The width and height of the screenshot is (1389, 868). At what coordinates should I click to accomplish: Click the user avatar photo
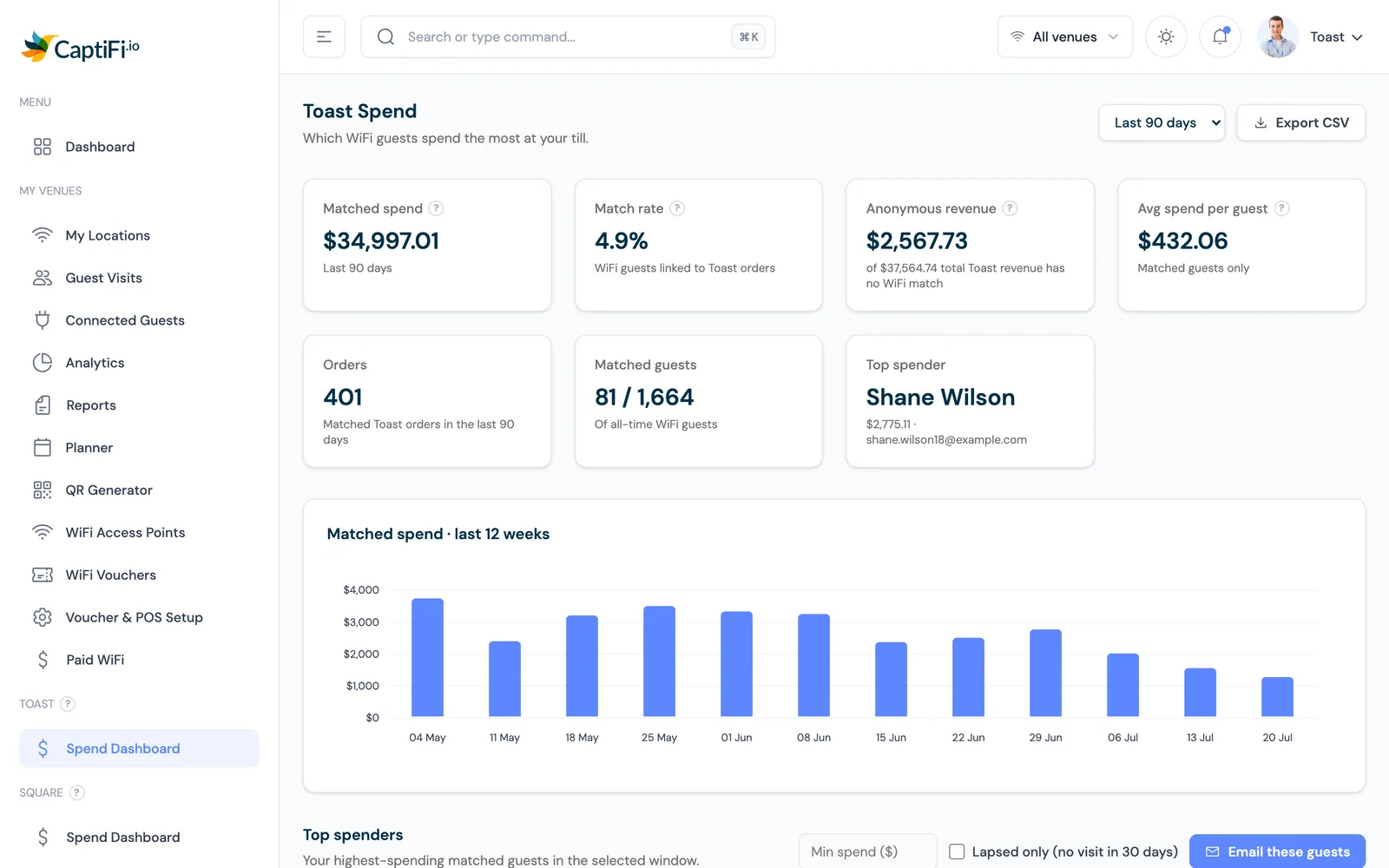(x=1278, y=36)
